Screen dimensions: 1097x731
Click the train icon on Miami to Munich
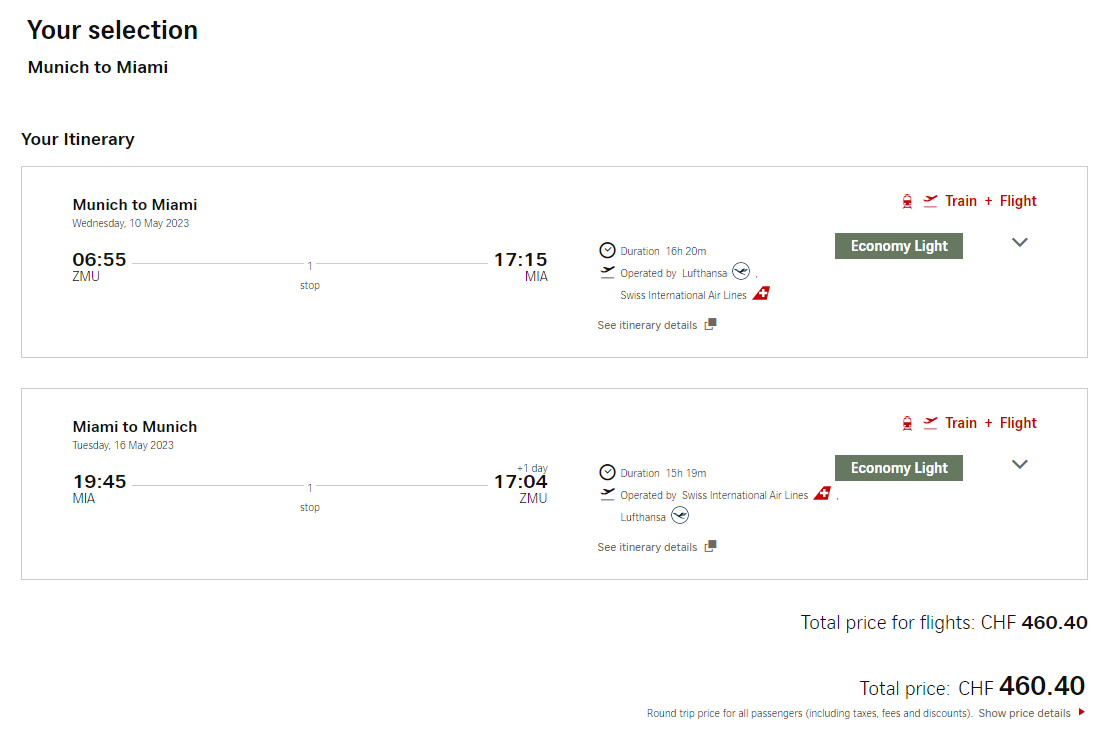point(907,423)
